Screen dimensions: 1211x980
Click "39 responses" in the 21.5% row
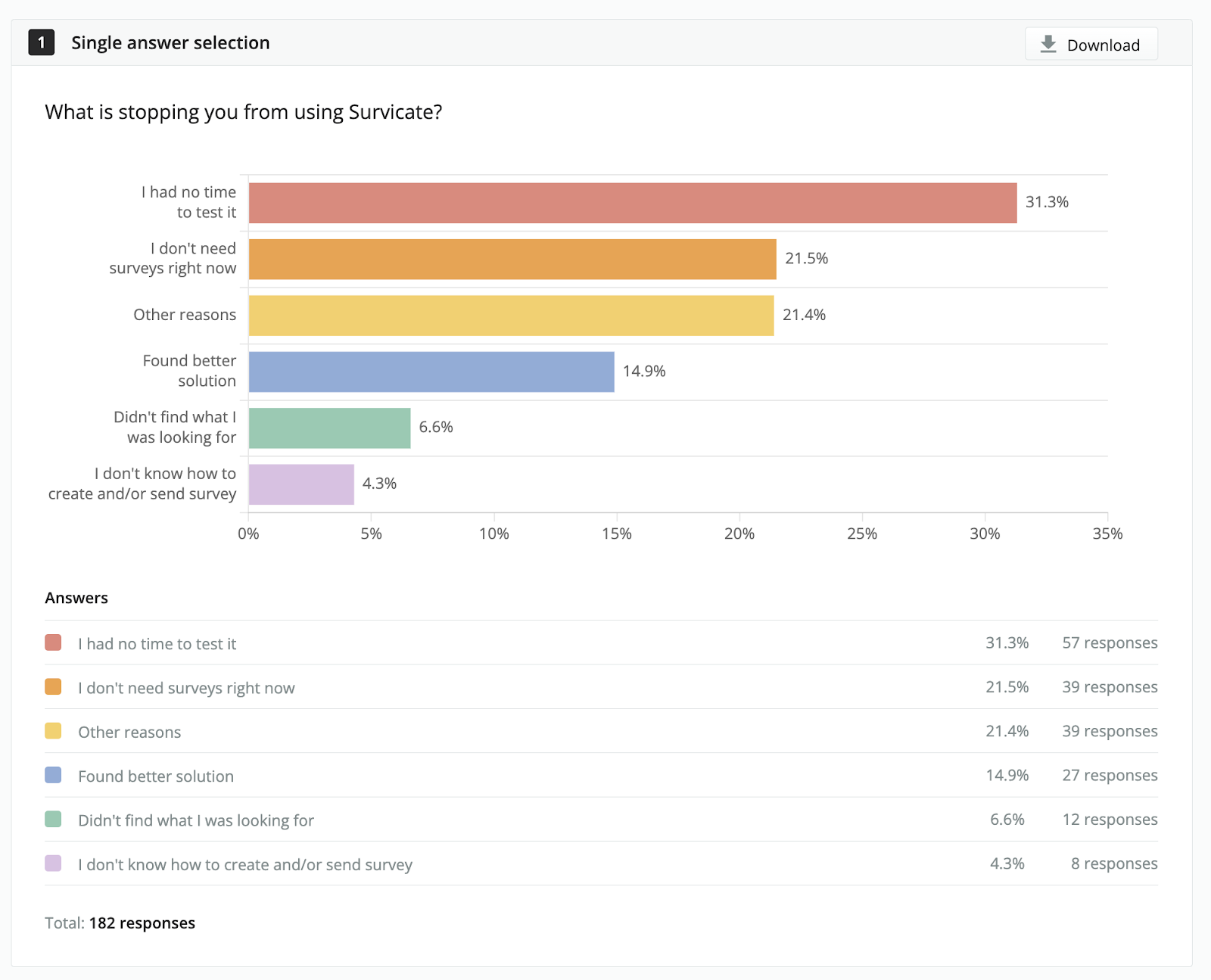[x=1110, y=686]
